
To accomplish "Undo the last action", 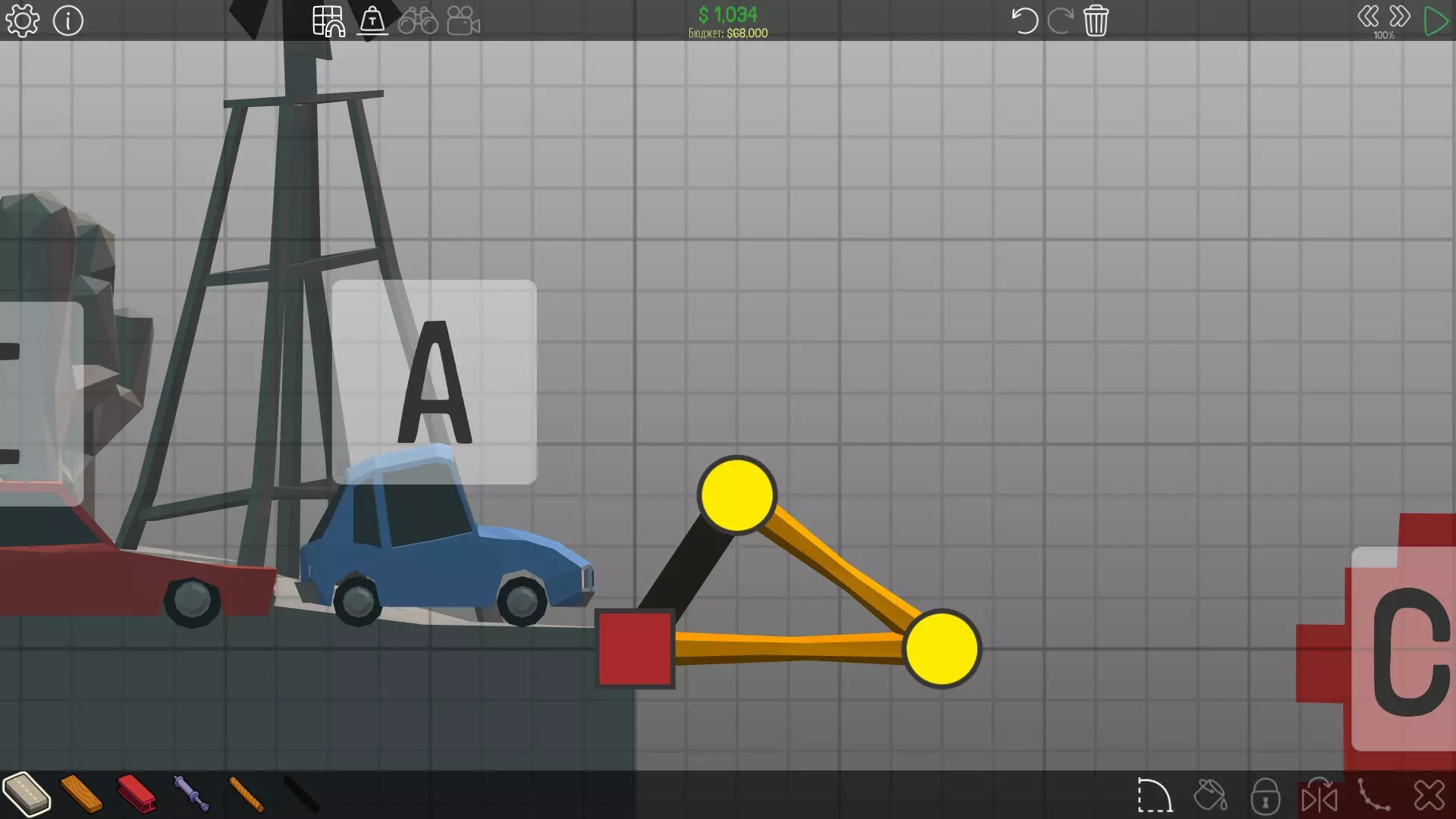I will click(x=1024, y=20).
